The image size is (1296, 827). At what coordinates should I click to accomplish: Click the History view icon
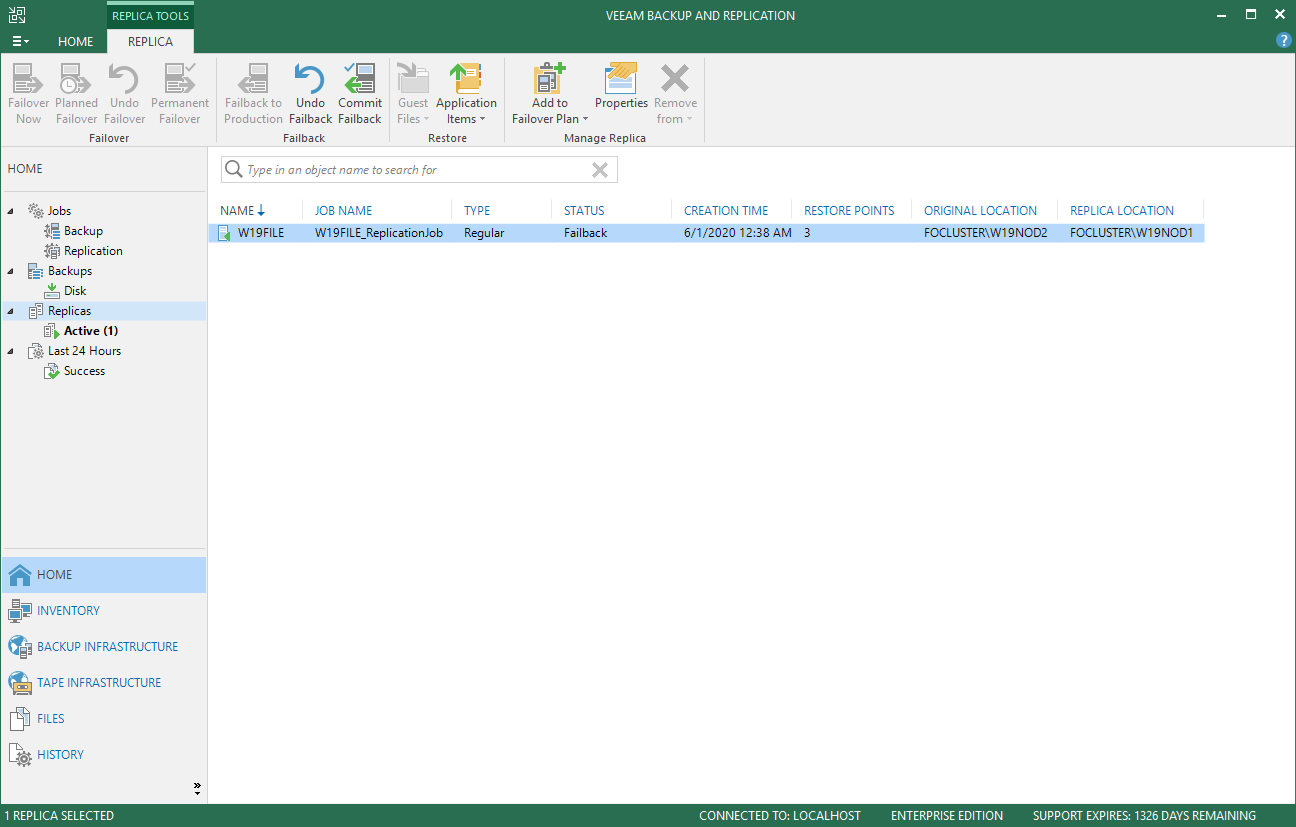[20, 755]
